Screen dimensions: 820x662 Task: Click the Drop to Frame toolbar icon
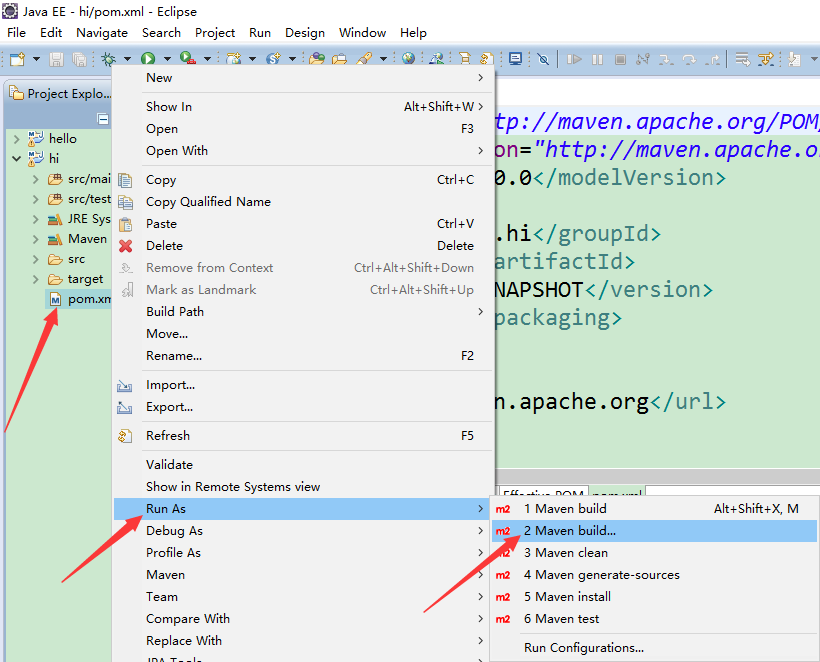(743, 59)
